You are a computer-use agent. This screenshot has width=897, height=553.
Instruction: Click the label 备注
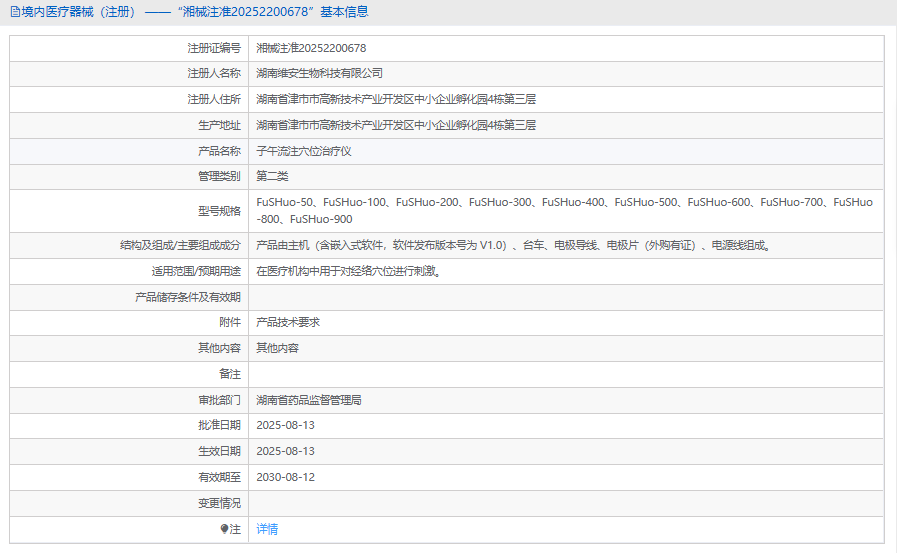coord(230,374)
